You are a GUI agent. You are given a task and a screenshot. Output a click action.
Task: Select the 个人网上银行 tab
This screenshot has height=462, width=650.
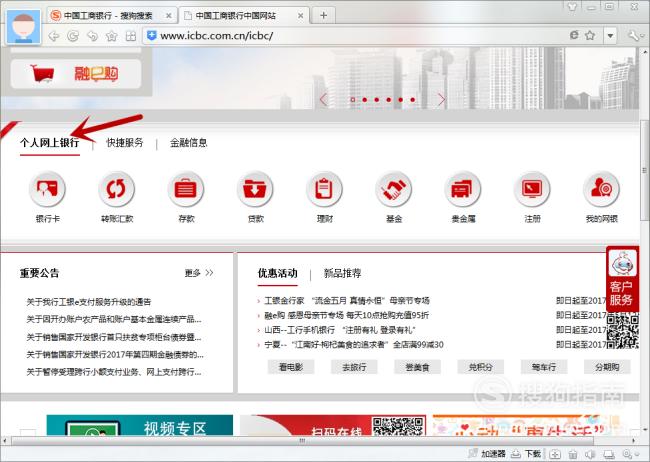pos(50,143)
